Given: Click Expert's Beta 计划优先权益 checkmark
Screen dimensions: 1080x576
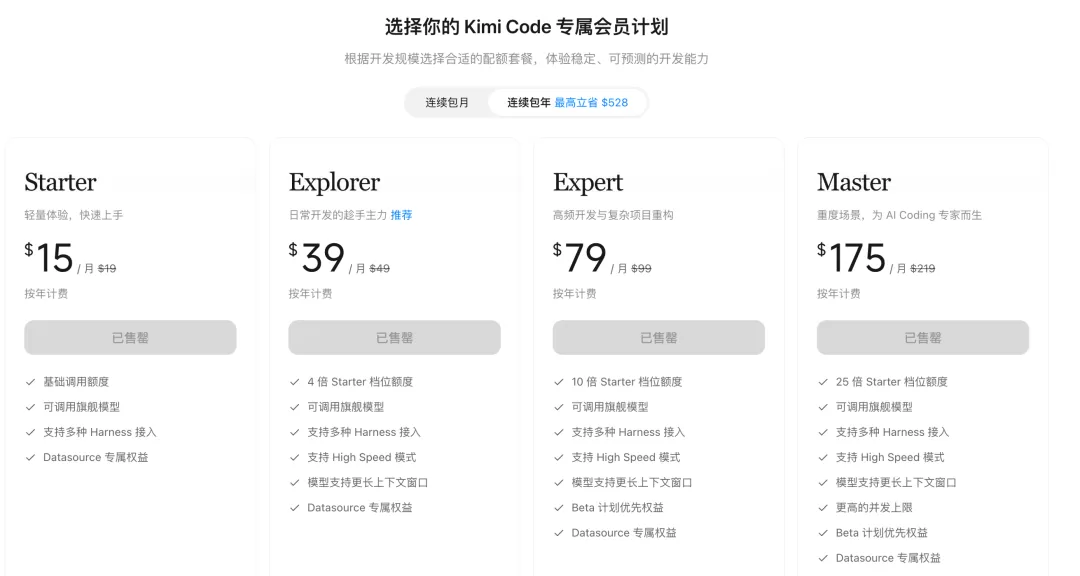Looking at the screenshot, I should pyautogui.click(x=559, y=508).
